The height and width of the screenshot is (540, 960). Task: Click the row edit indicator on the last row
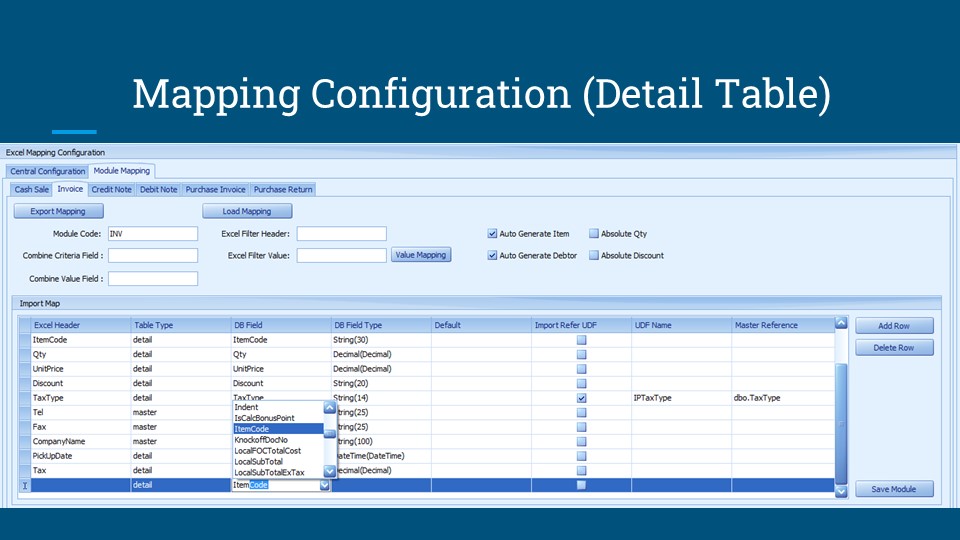[25, 485]
